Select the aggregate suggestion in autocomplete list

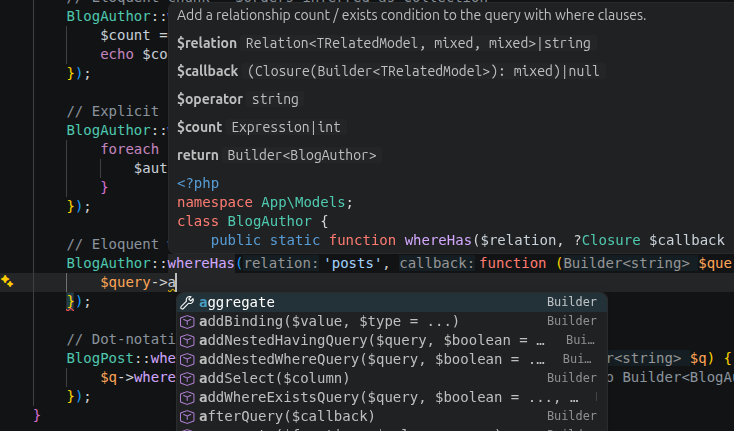(x=392, y=302)
